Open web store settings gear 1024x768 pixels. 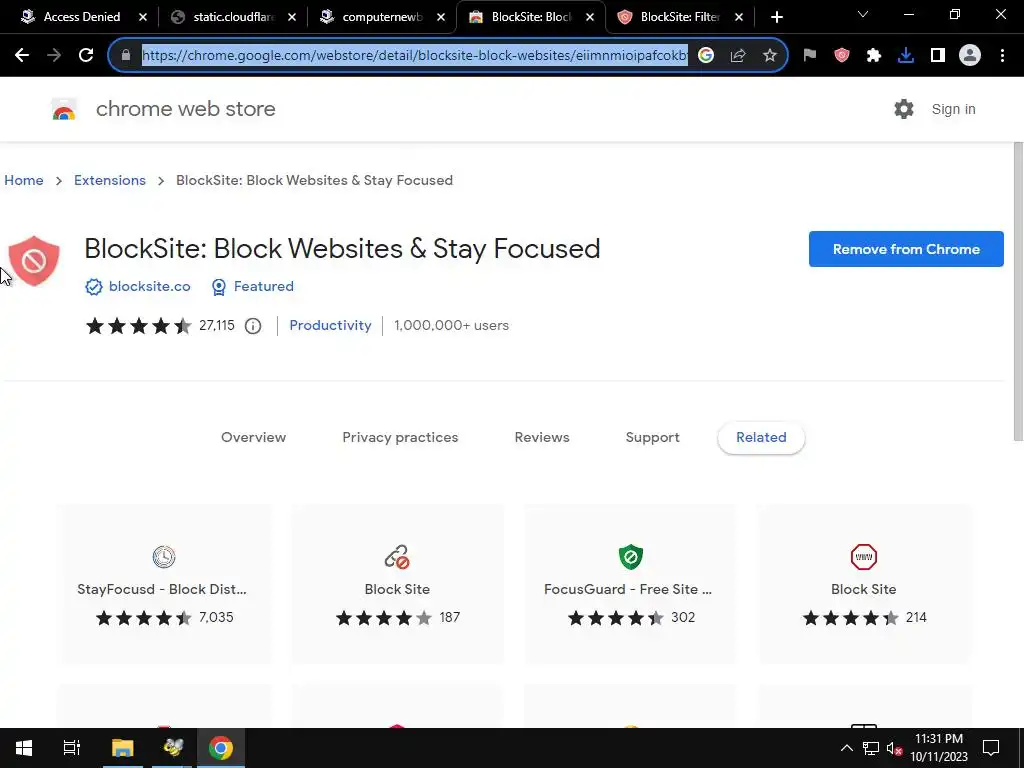tap(904, 109)
